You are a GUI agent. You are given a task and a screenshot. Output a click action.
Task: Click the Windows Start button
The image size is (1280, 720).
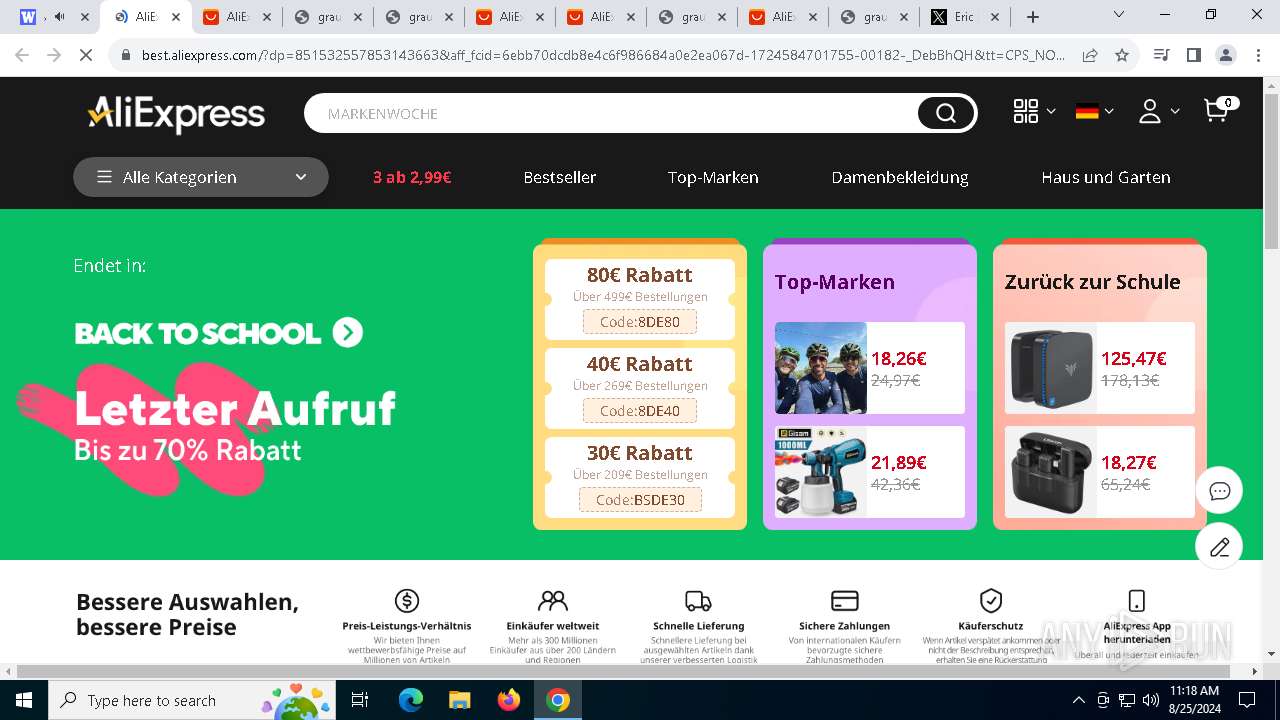[23, 700]
